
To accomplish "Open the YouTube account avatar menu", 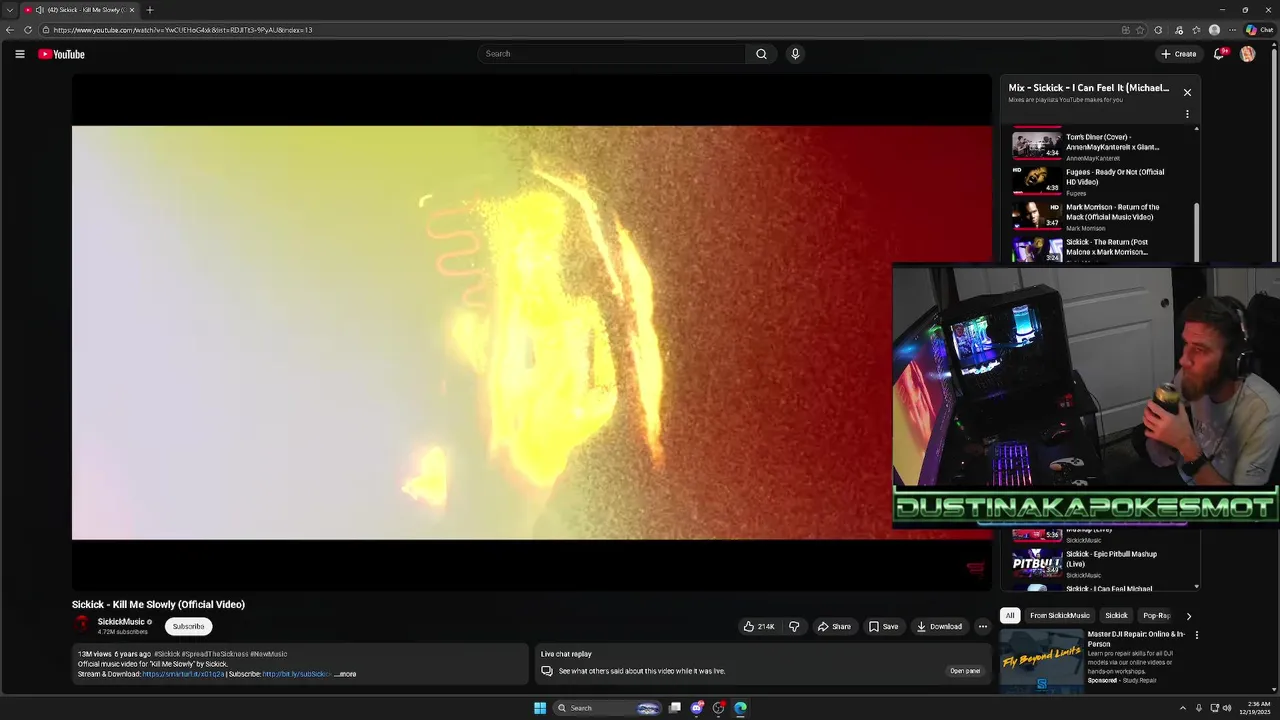I will point(1247,54).
